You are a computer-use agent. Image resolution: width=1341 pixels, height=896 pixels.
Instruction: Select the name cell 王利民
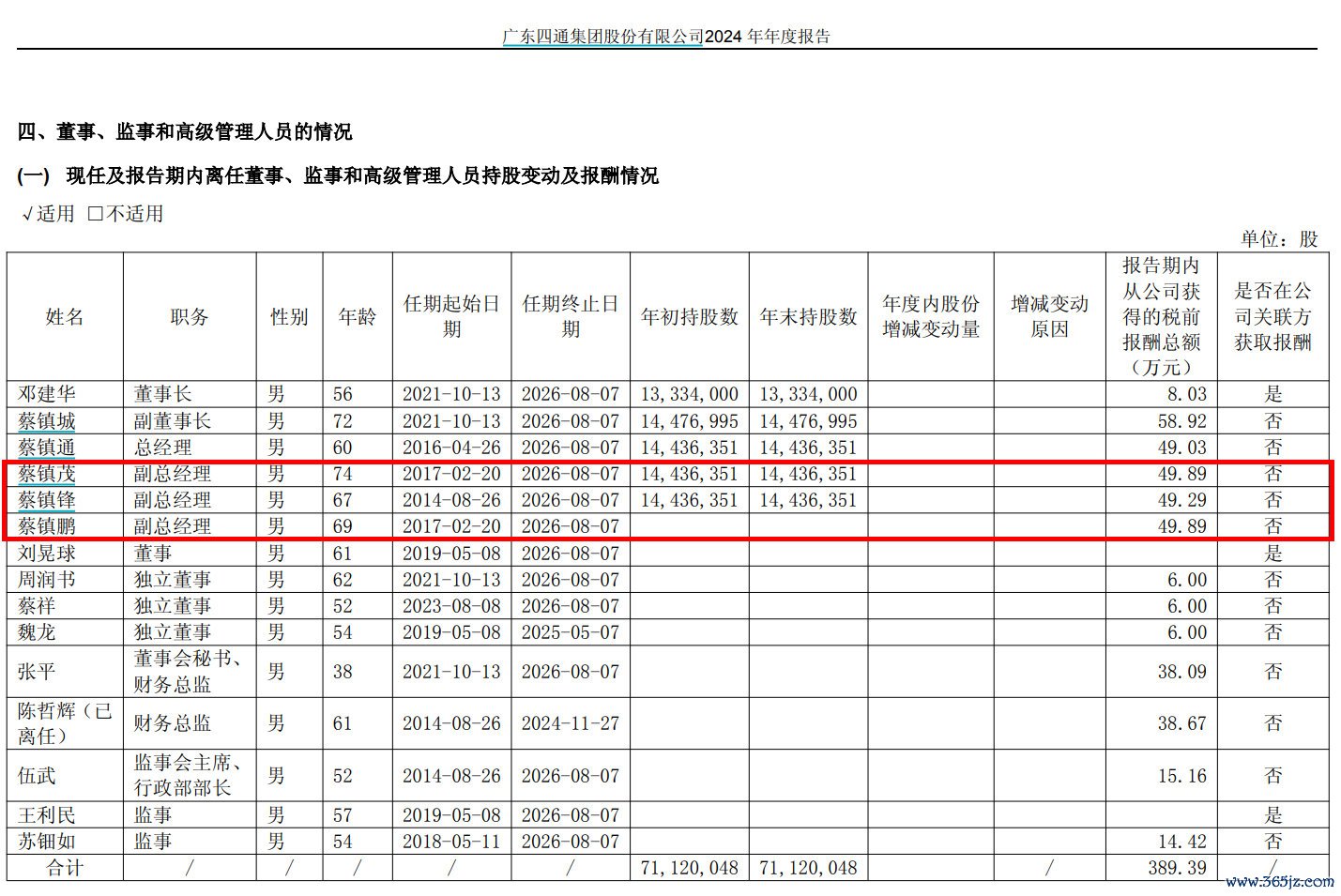pyautogui.click(x=47, y=815)
